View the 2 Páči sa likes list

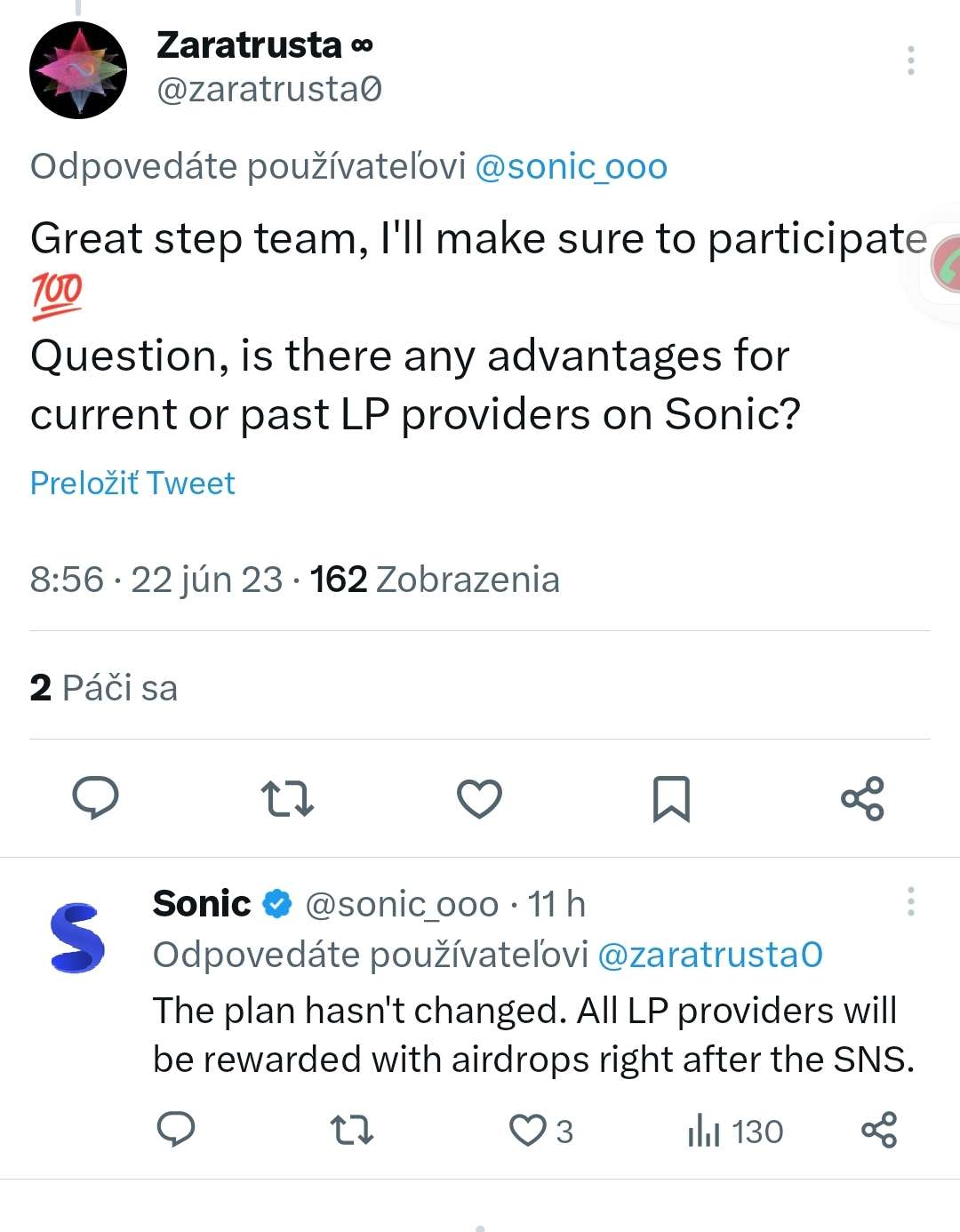tap(104, 688)
